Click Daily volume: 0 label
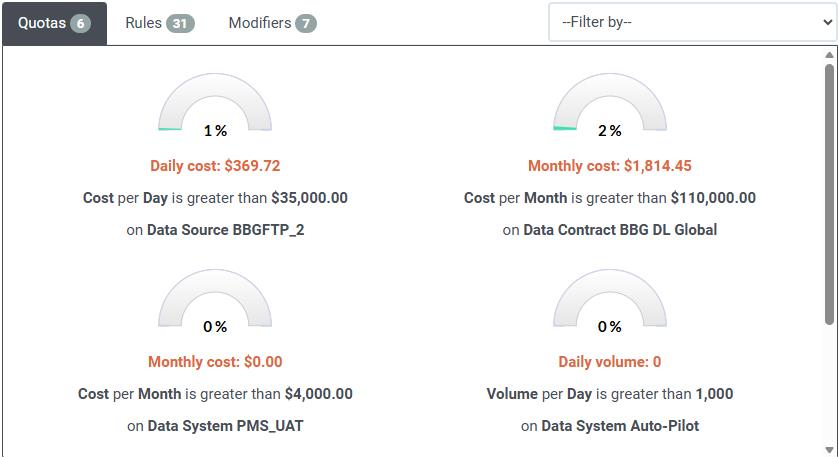The width and height of the screenshot is (839, 457). pos(609,362)
